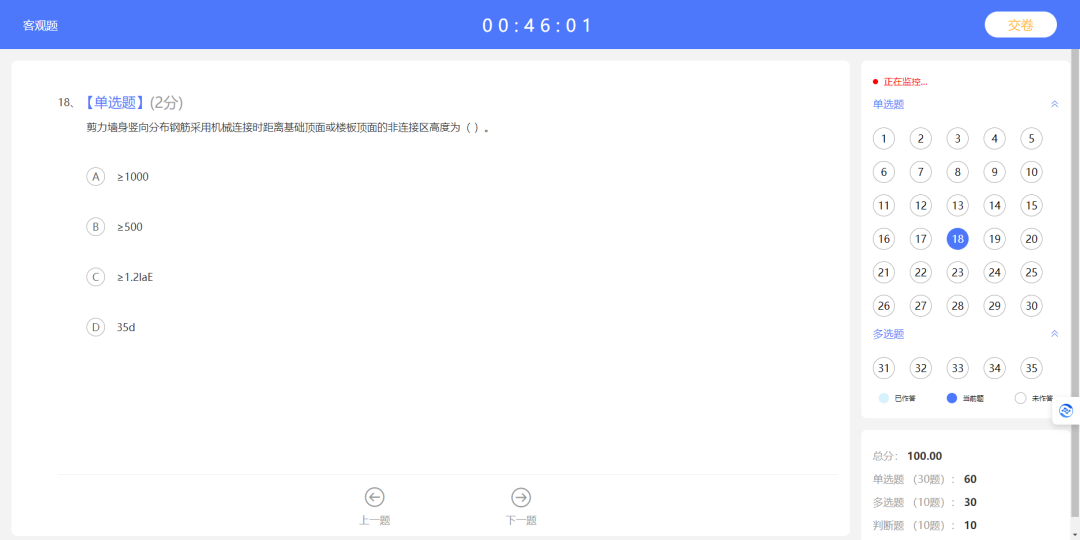Select question 30 in the list
Screen dimensions: 1080x540
1031,306
